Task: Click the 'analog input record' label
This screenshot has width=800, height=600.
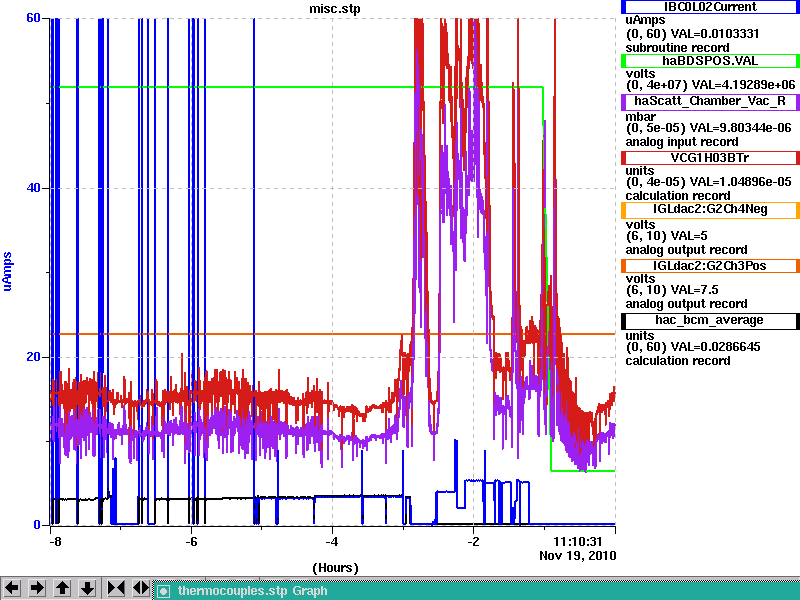Action: click(x=682, y=142)
